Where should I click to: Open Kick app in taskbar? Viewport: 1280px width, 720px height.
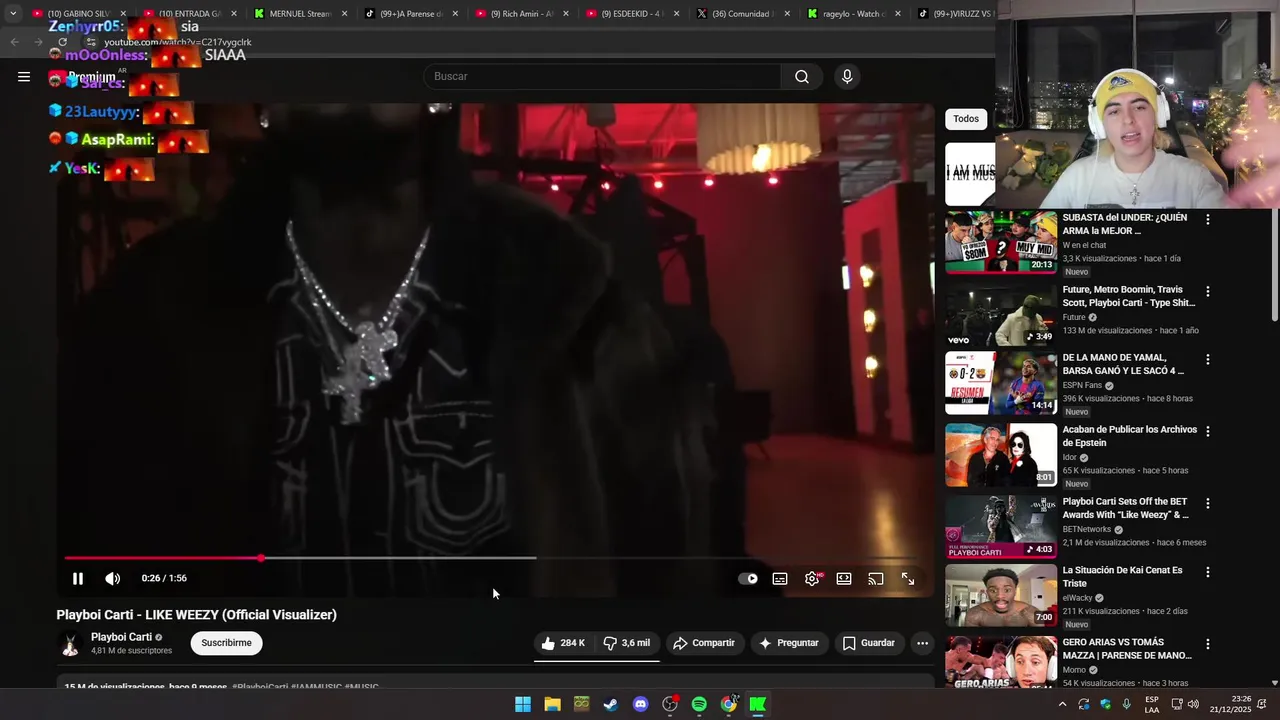point(758,704)
